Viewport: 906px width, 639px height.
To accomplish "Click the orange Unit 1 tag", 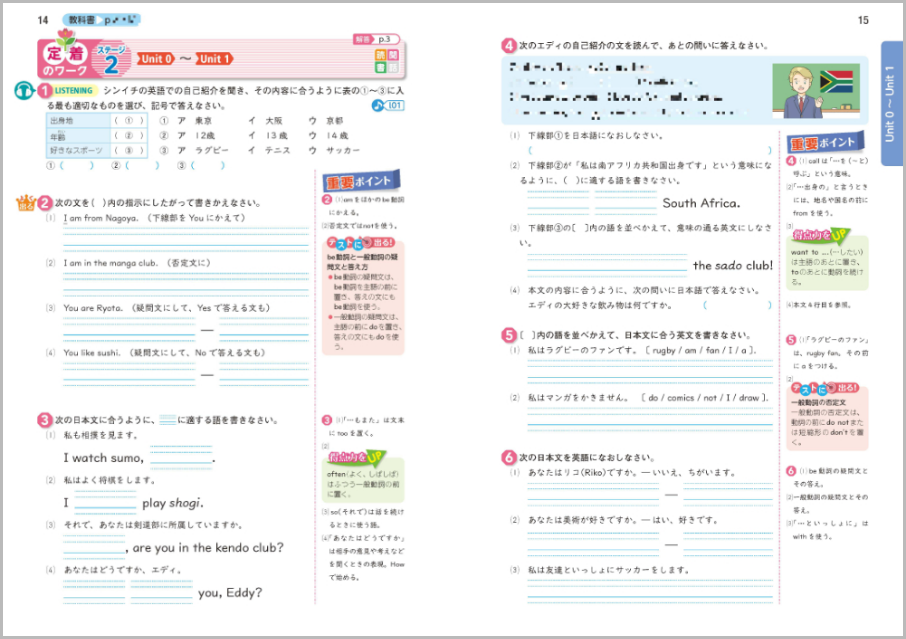I will 213,59.
